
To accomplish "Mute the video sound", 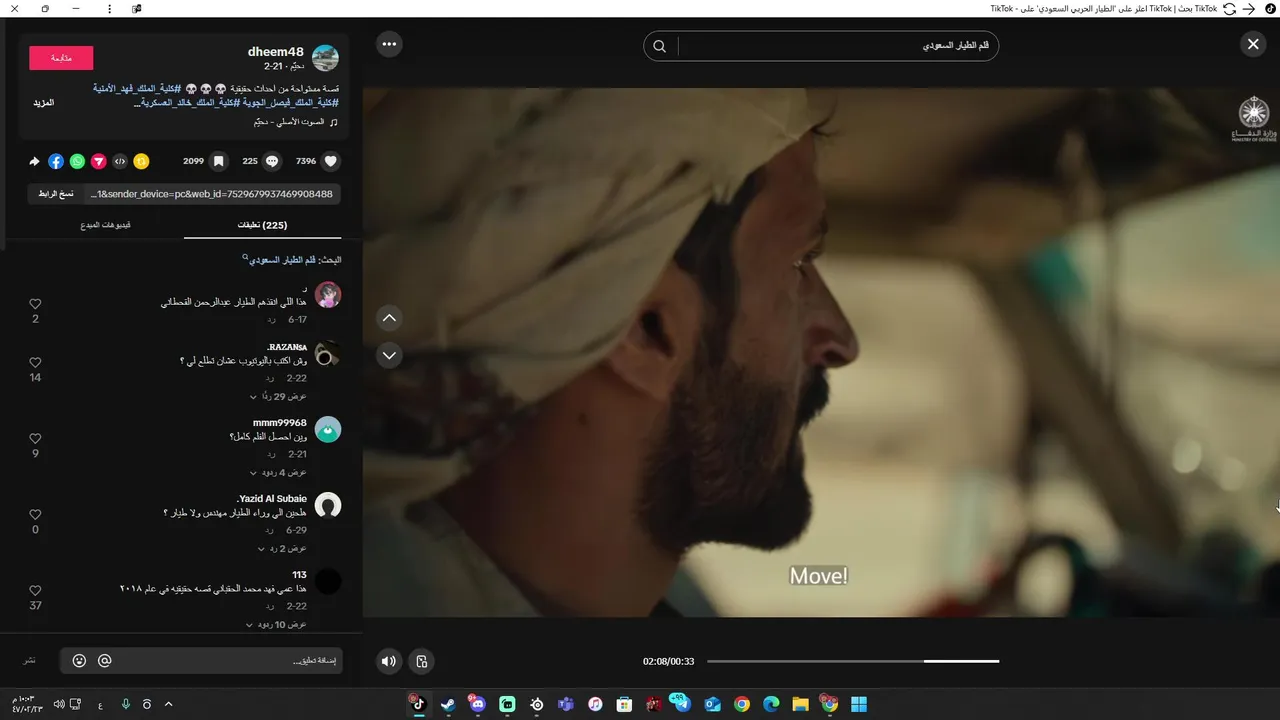I will tap(389, 661).
